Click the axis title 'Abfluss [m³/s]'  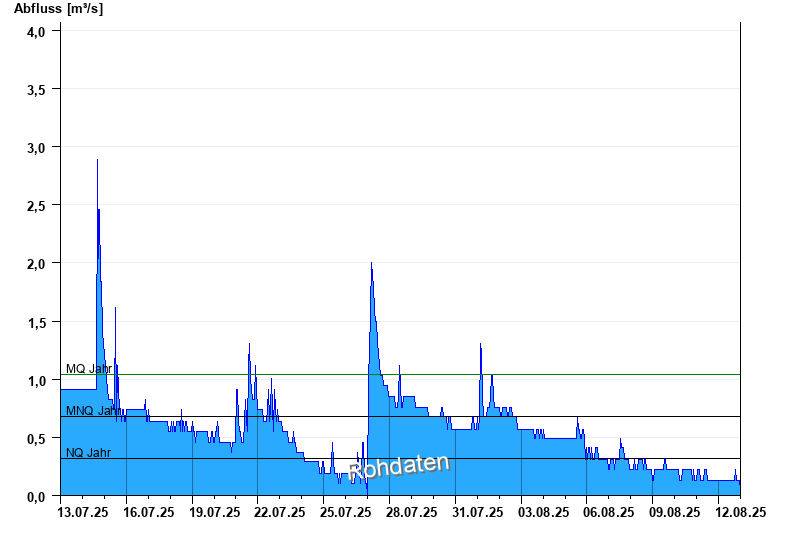[x=58, y=9]
